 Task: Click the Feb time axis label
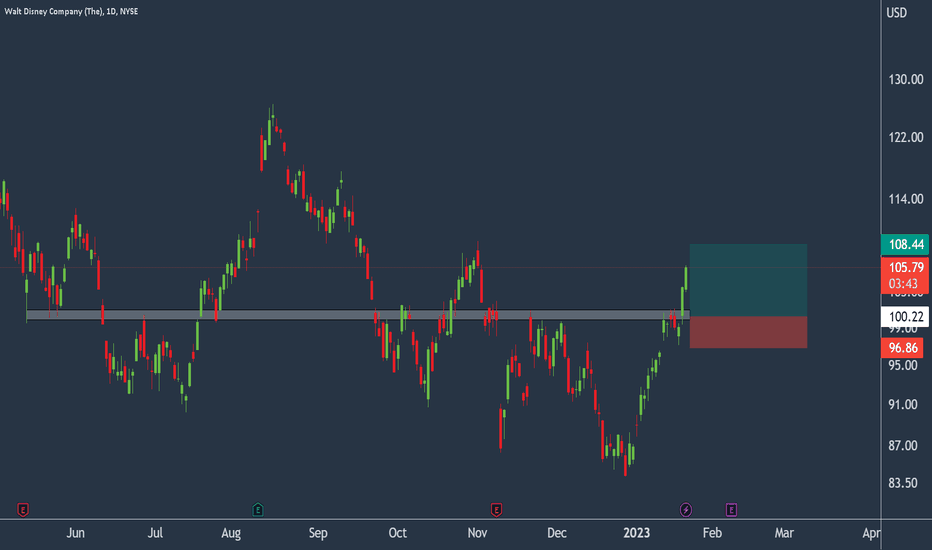[x=712, y=533]
